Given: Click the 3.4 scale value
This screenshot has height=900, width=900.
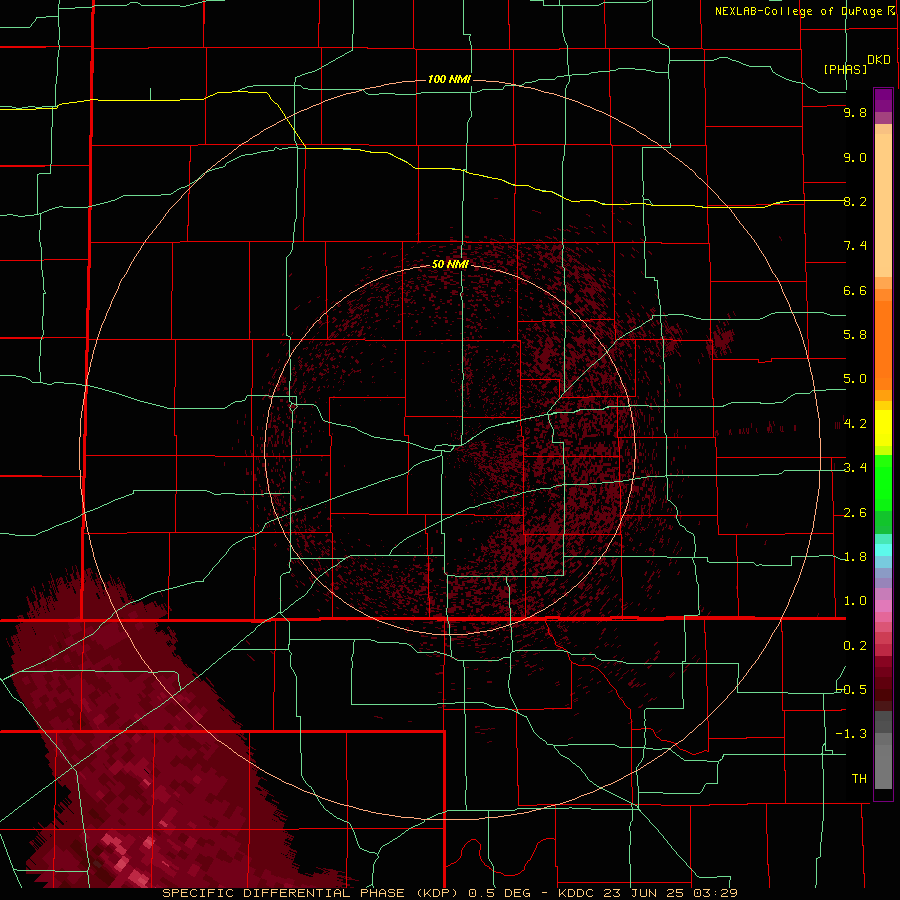Looking at the screenshot, I should [x=855, y=468].
